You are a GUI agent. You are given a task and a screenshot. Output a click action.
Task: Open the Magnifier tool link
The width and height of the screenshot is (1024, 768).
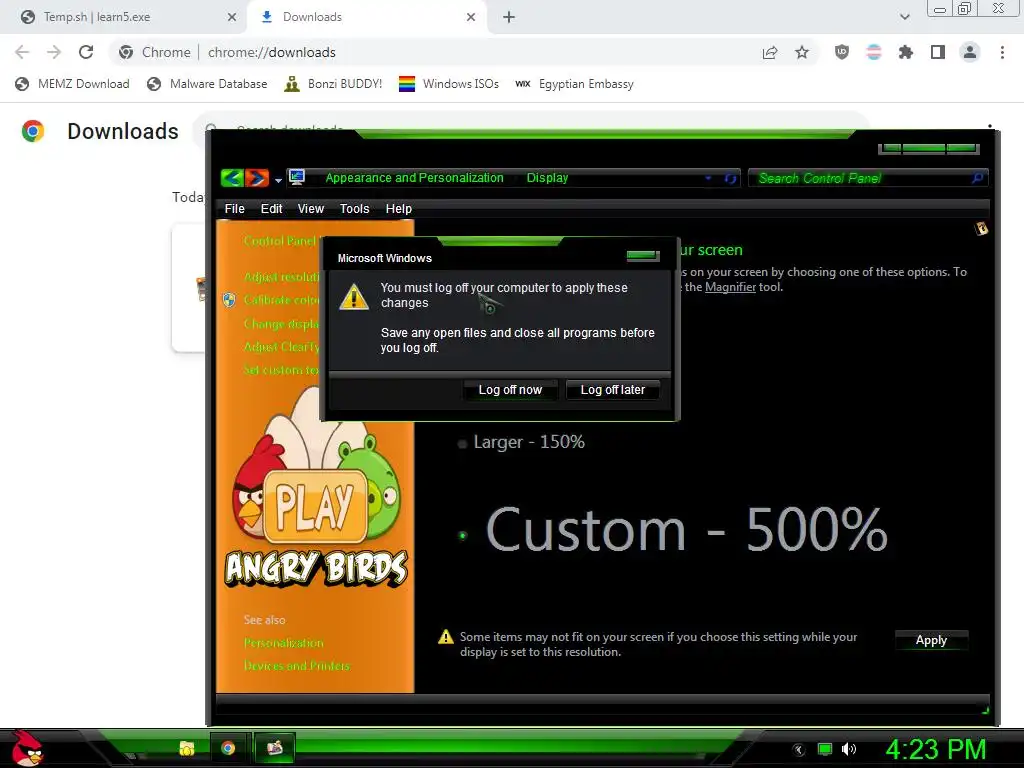pyautogui.click(x=730, y=287)
